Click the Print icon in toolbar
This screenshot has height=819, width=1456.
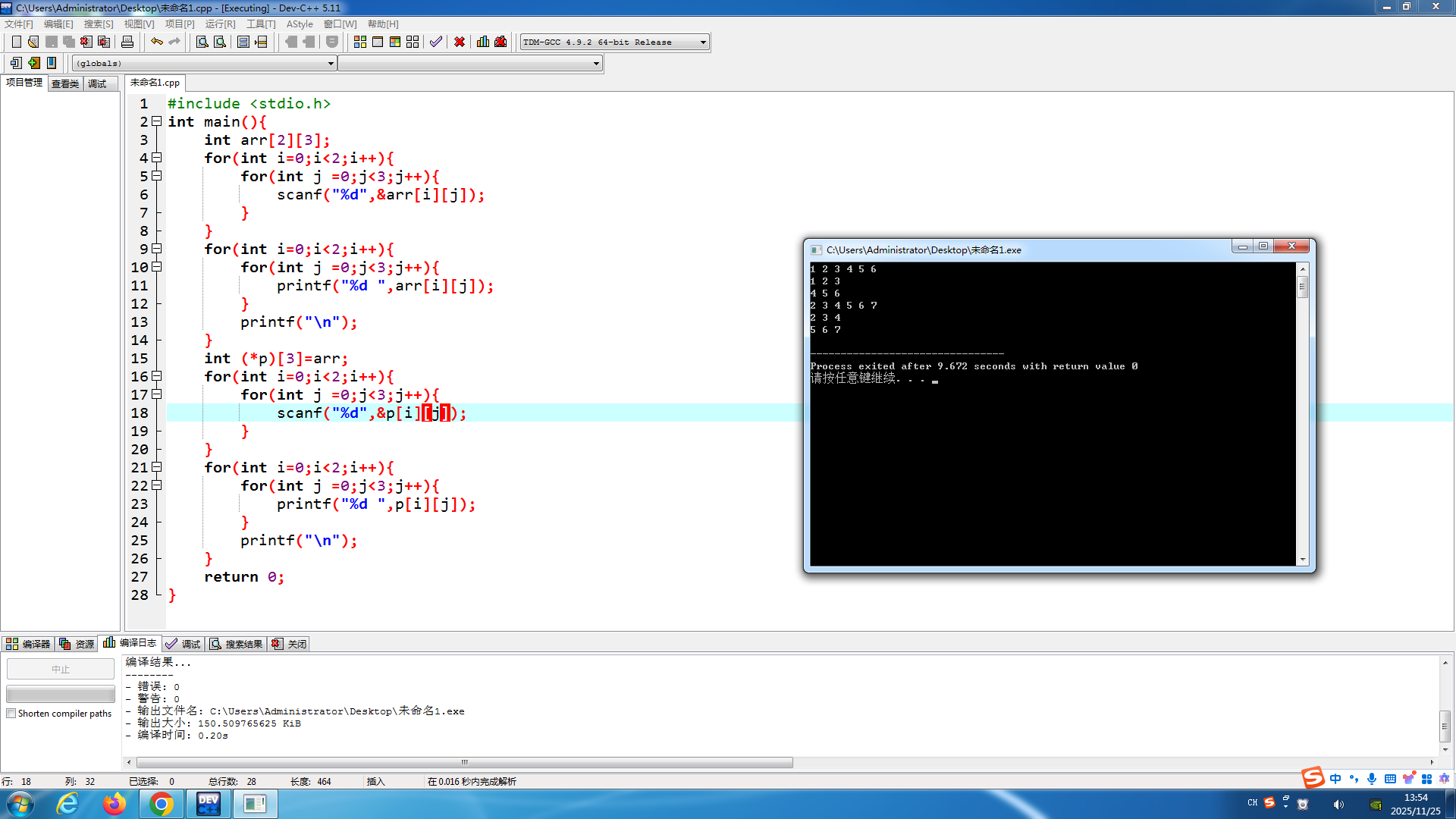[127, 42]
